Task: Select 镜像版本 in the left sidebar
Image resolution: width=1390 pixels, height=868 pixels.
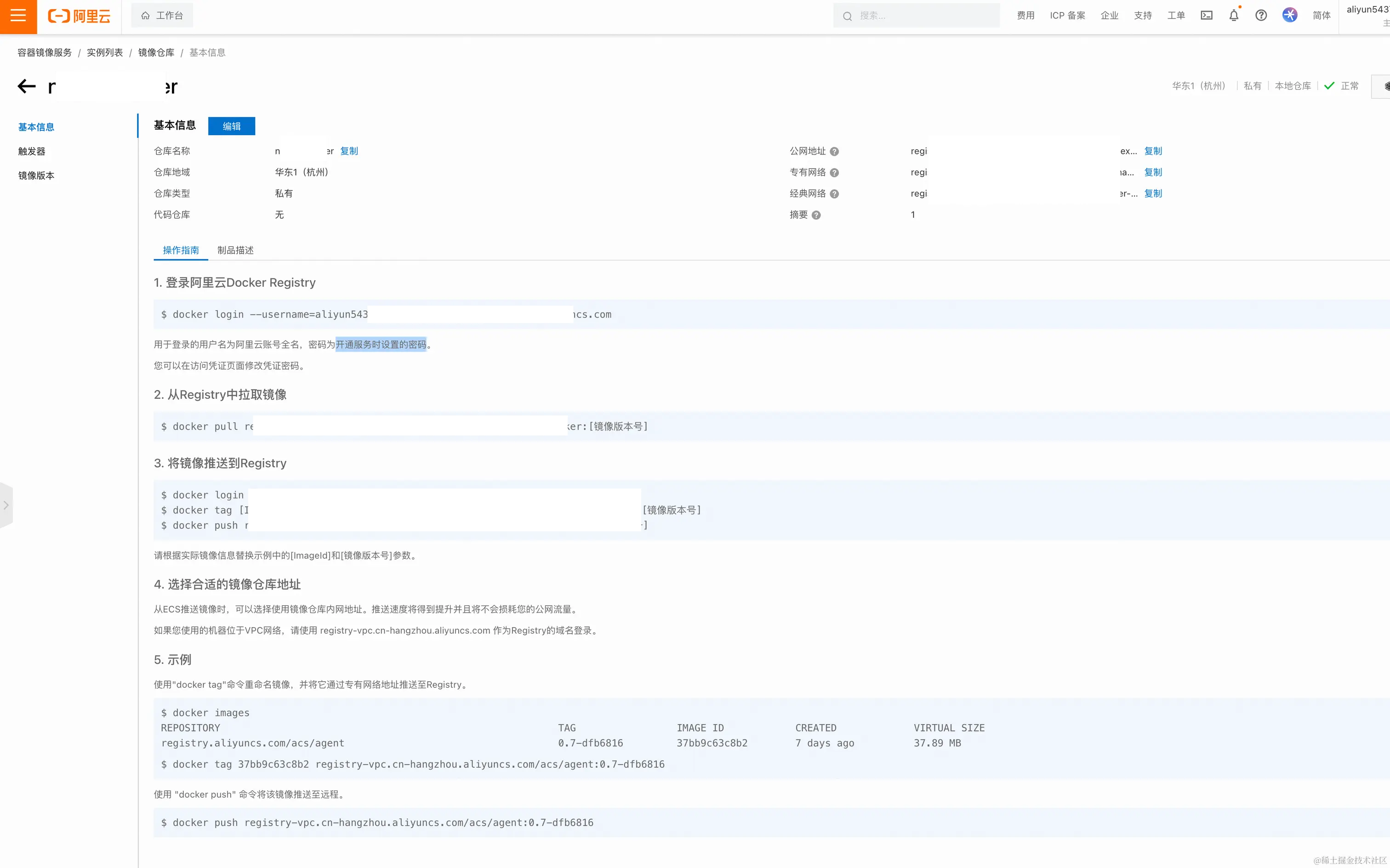Action: tap(36, 176)
